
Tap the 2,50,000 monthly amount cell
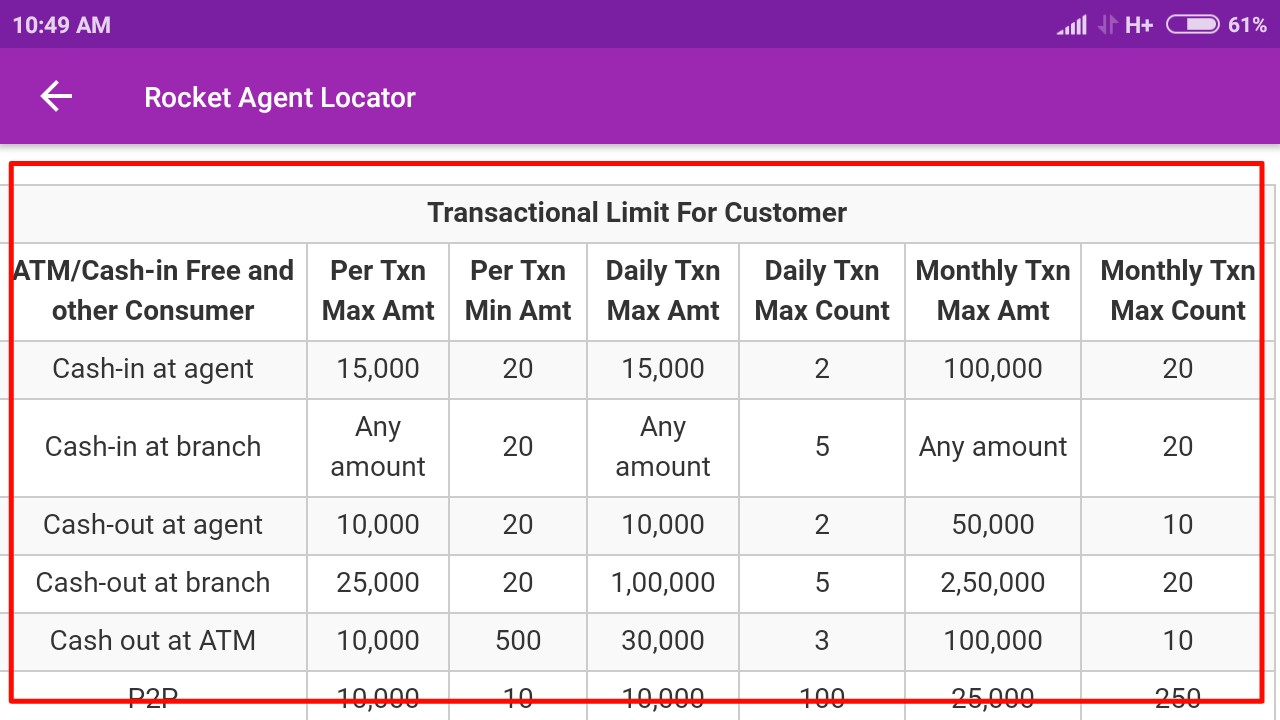(x=993, y=582)
